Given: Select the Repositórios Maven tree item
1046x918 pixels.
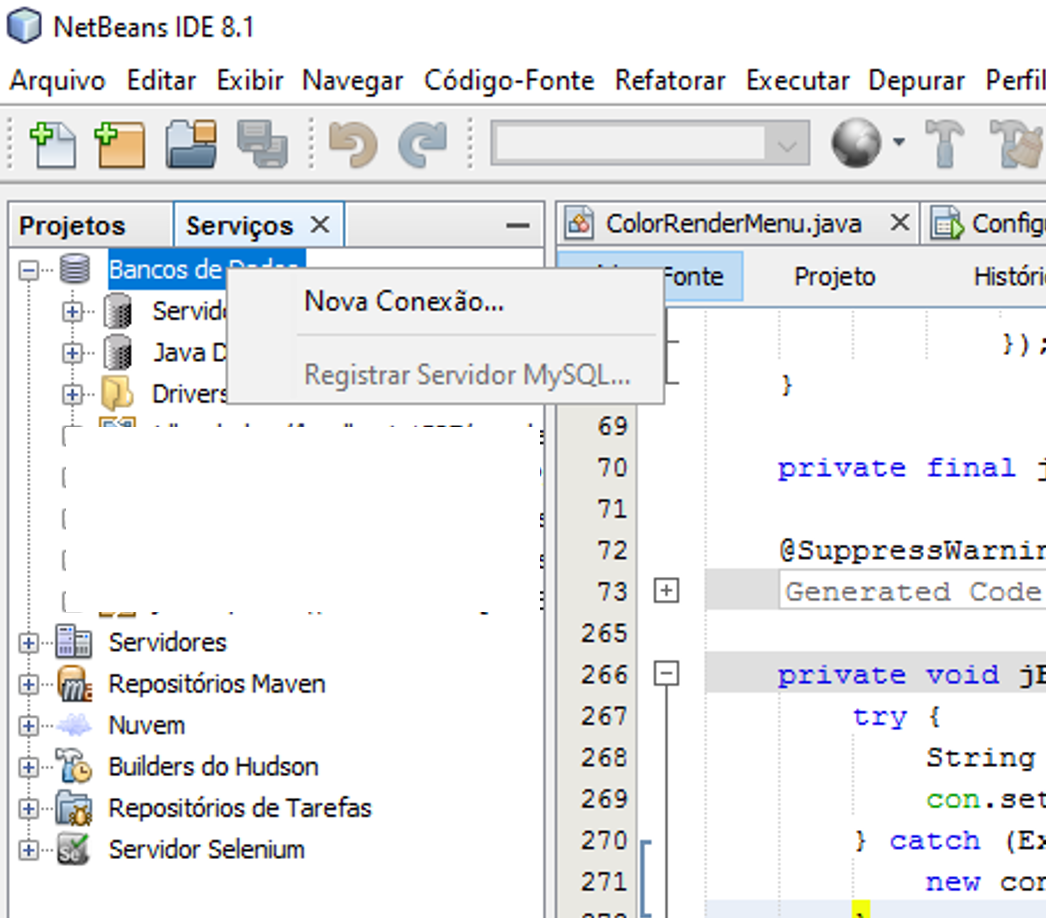Looking at the screenshot, I should 217,684.
